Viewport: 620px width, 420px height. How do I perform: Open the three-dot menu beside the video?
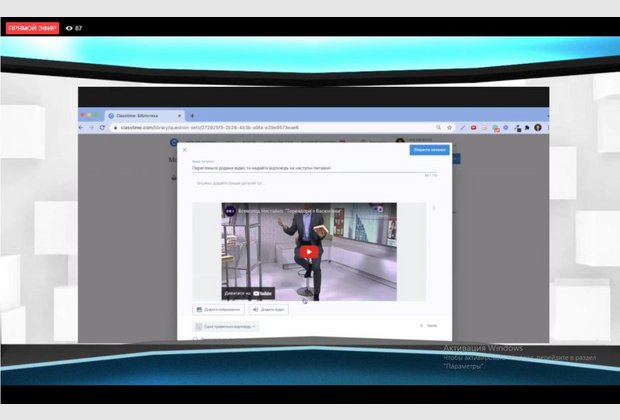[433, 208]
